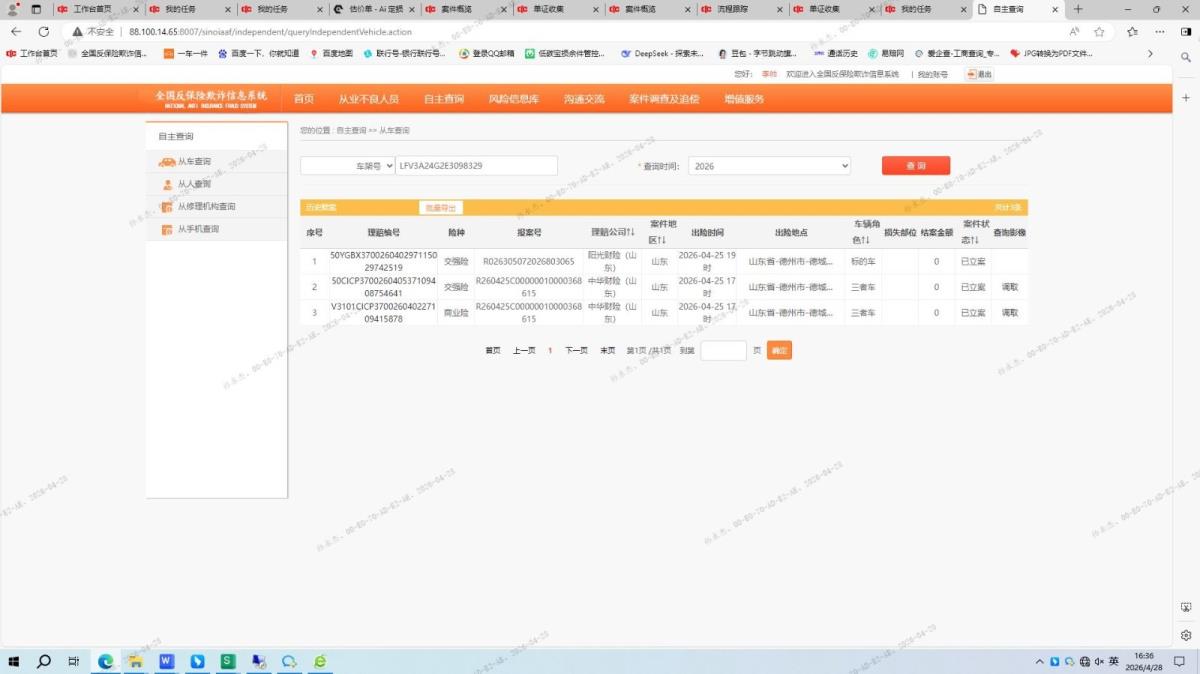This screenshot has width=1200, height=674.
Task: Sort by 车辆角色 column header
Action: 865,232
